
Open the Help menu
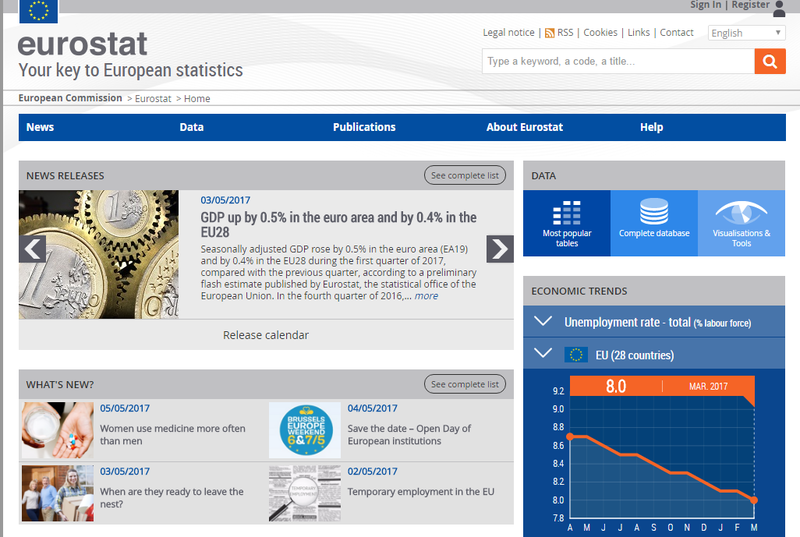tap(652, 127)
